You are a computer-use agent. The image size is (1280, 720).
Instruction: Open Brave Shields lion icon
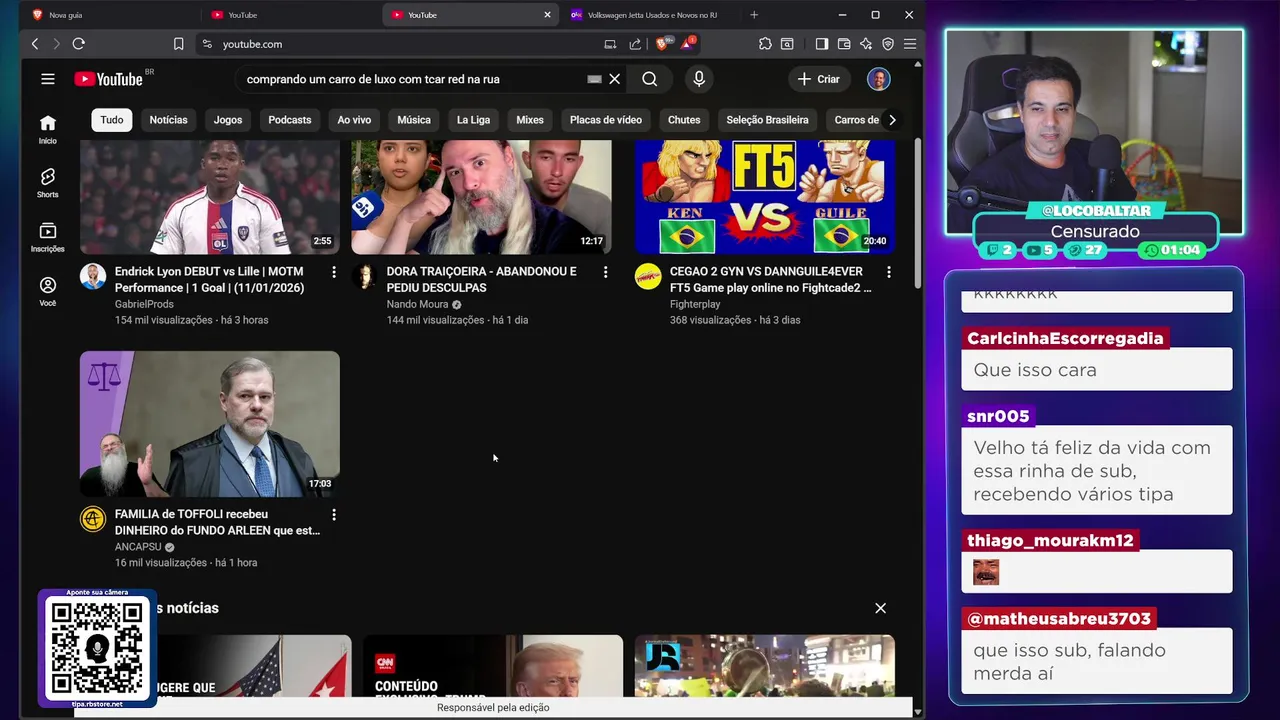(x=663, y=43)
